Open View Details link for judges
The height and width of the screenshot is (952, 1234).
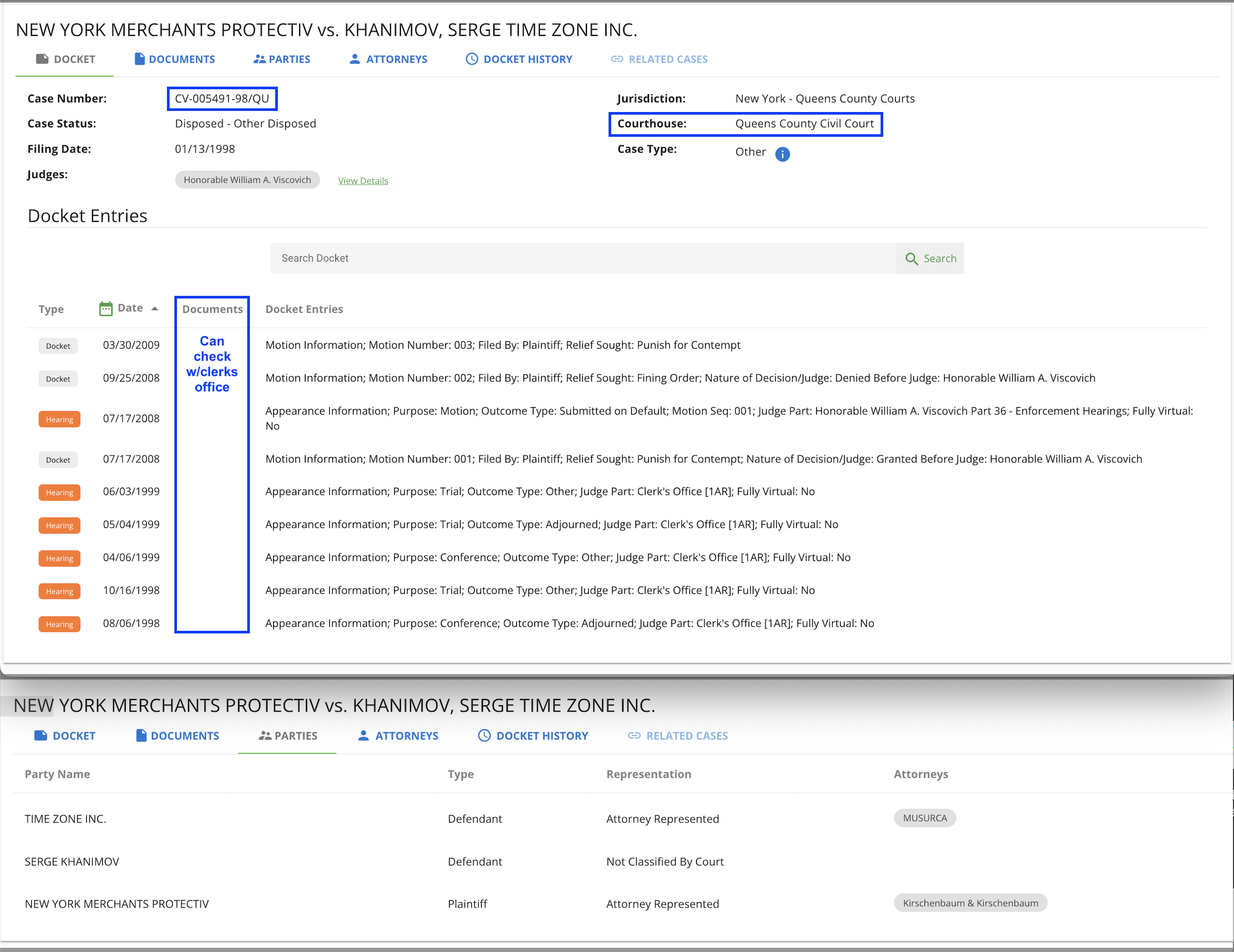[x=363, y=181]
